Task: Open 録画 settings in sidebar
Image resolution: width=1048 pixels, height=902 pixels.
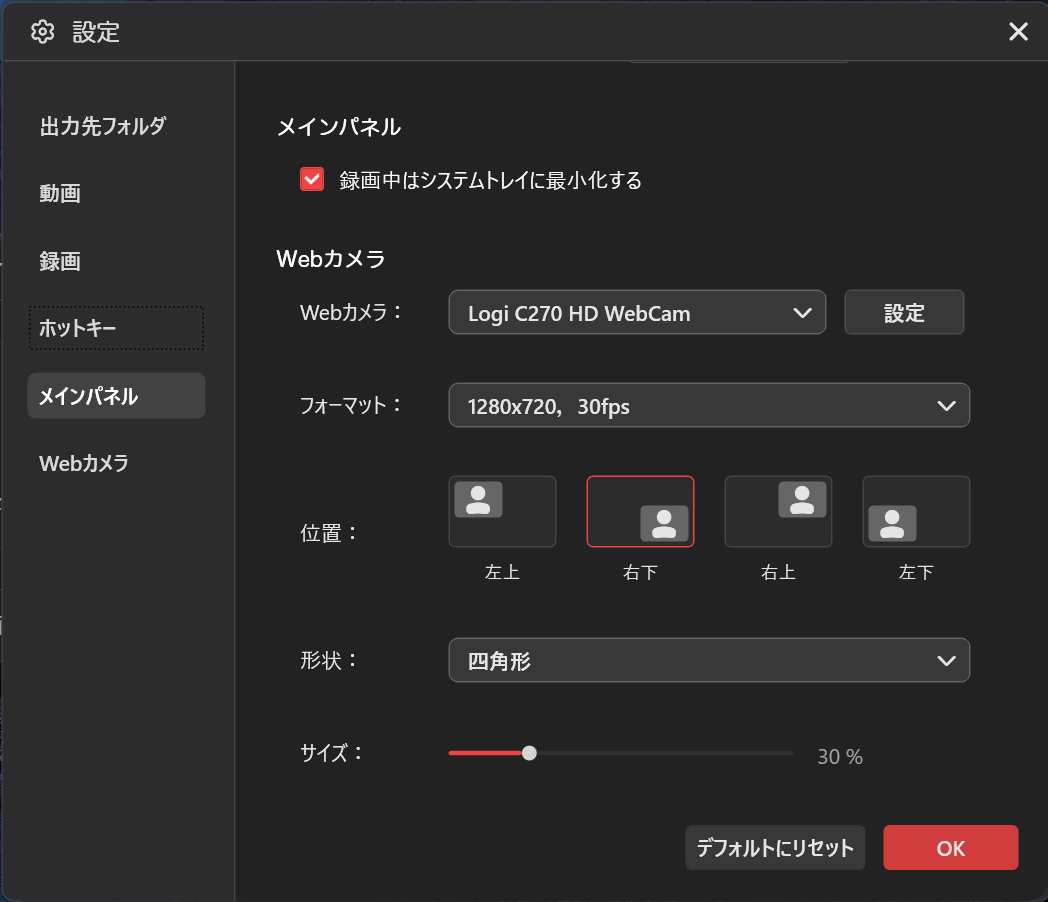Action: tap(60, 262)
